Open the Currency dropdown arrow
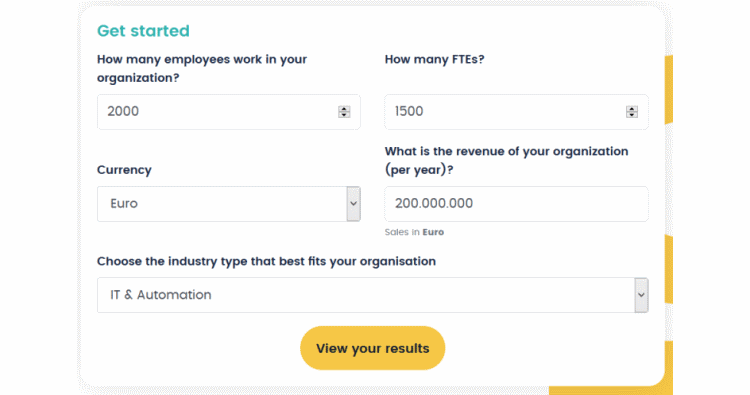The image size is (750, 395). (353, 204)
